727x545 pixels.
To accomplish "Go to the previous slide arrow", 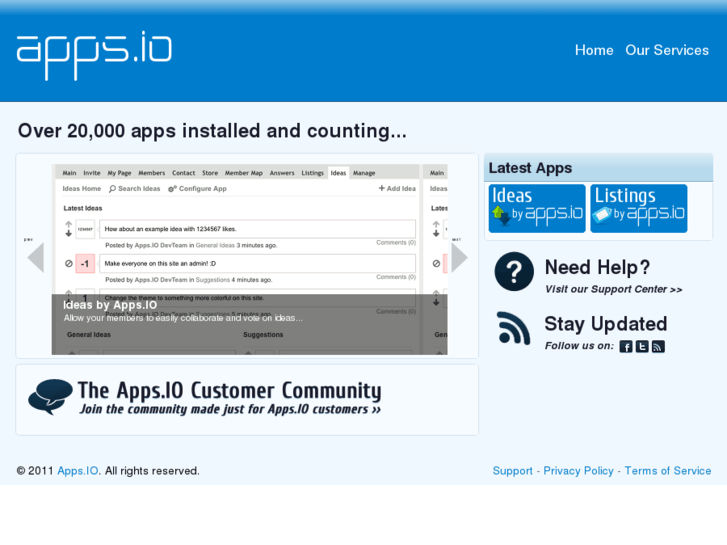I will pyautogui.click(x=36, y=257).
